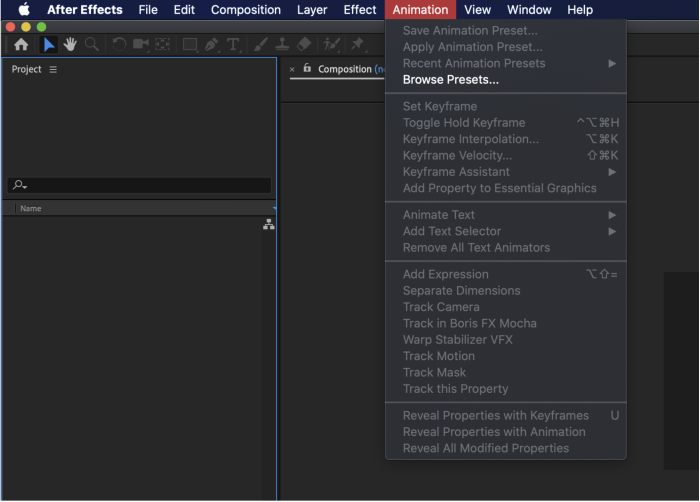Screen dimensions: 700x502
Task: Click Add Expression menu entry
Action: pyautogui.click(x=506, y=274)
